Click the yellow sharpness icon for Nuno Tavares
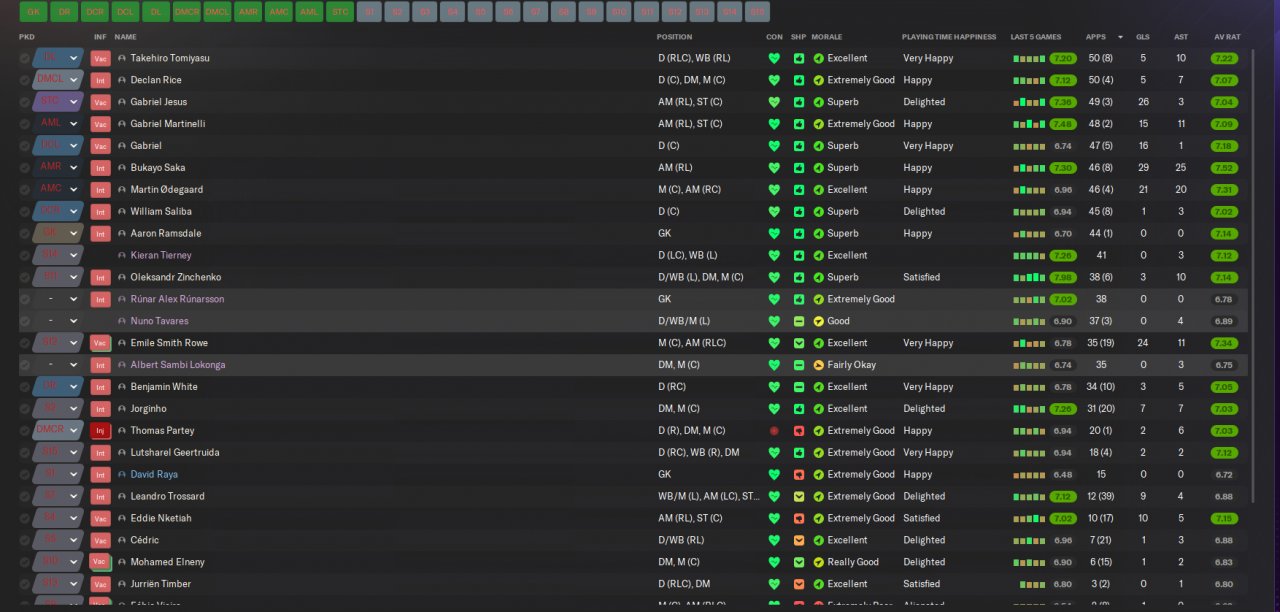The width and height of the screenshot is (1280, 612). (x=799, y=321)
